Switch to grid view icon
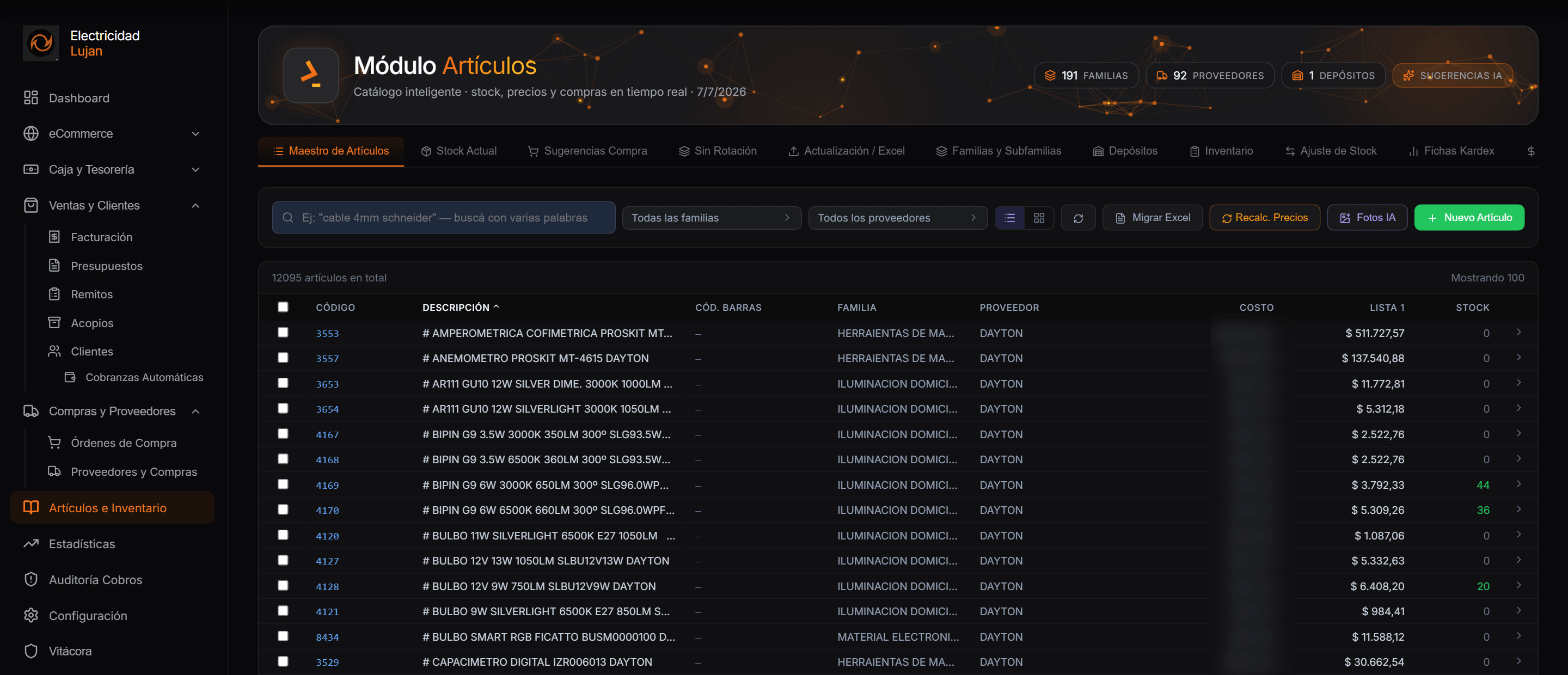 (1039, 218)
